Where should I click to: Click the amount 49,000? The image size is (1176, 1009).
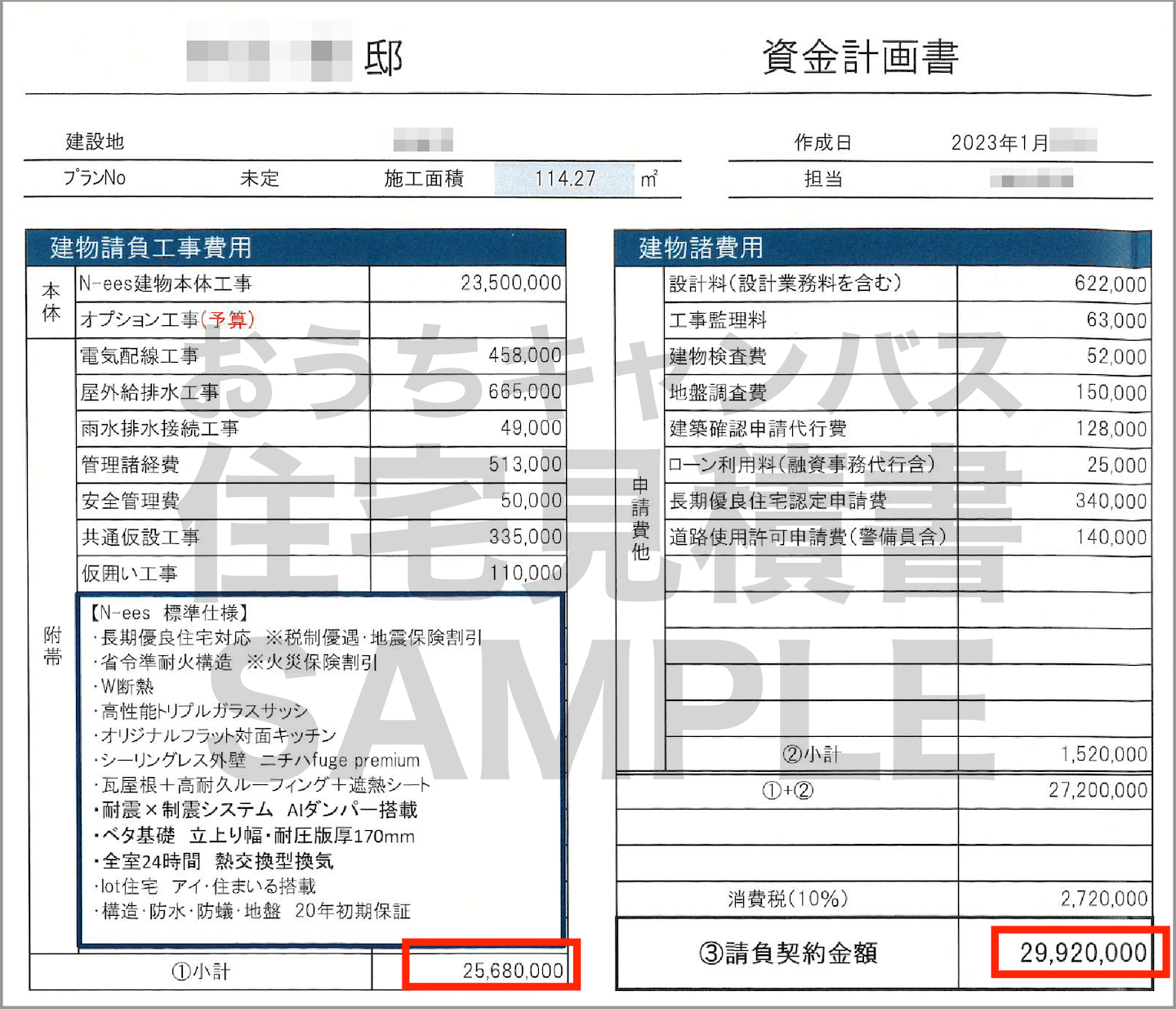click(532, 427)
